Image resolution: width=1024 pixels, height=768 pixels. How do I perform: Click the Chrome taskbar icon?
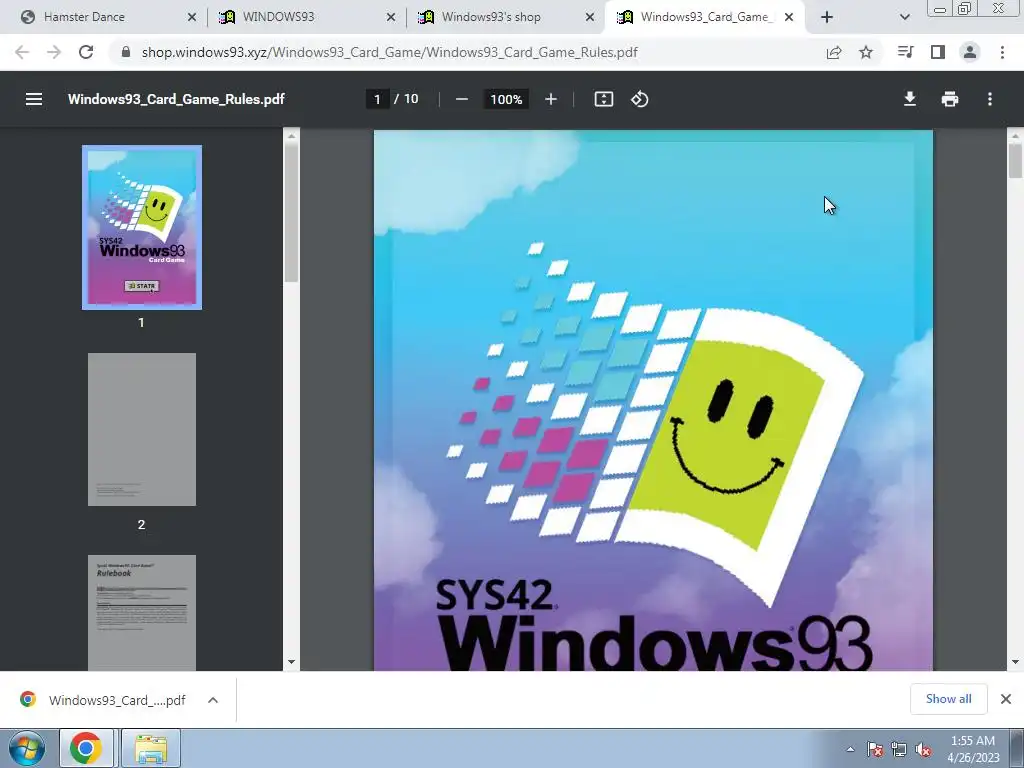(x=86, y=748)
